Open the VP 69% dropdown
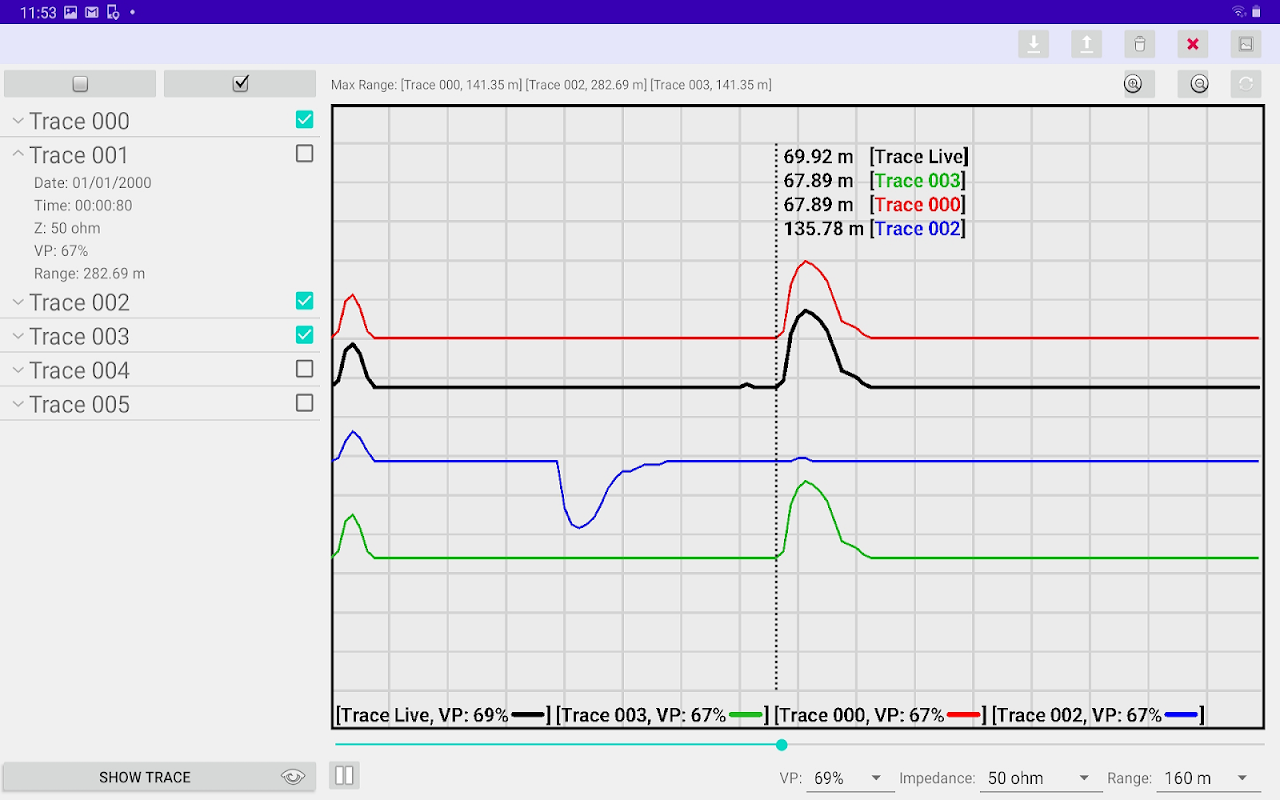The width and height of the screenshot is (1280, 800). click(850, 778)
